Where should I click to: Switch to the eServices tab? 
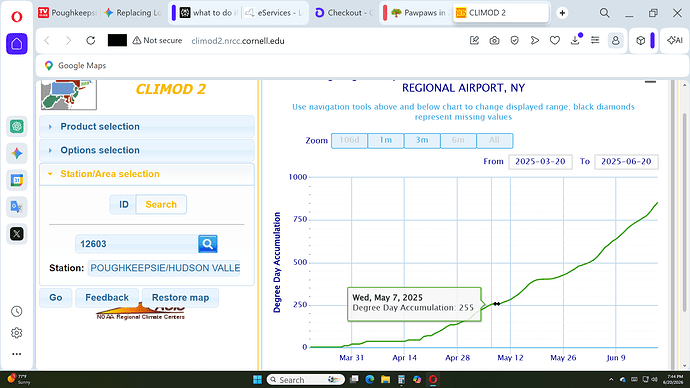274,13
